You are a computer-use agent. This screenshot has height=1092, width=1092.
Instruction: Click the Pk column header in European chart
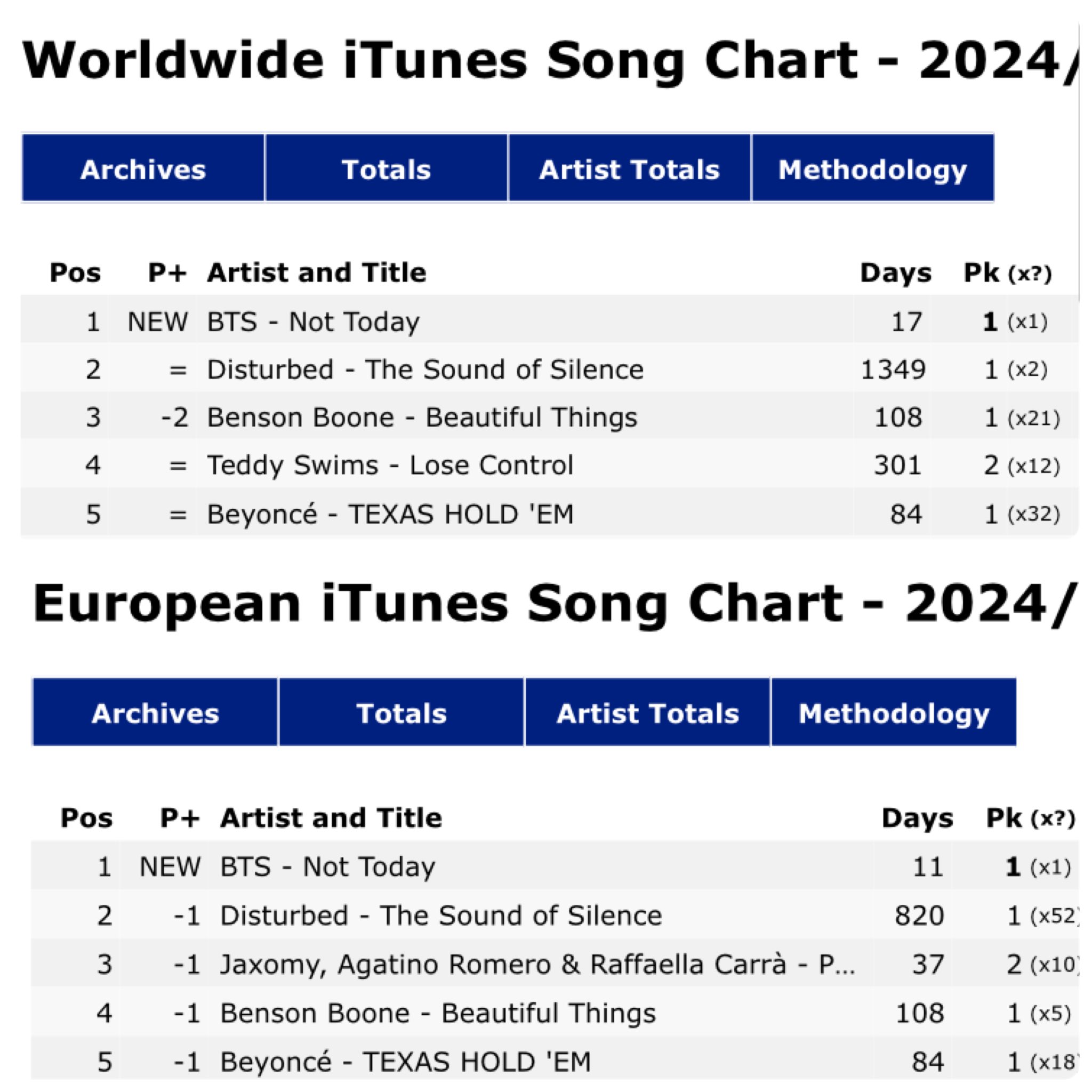click(x=1030, y=817)
